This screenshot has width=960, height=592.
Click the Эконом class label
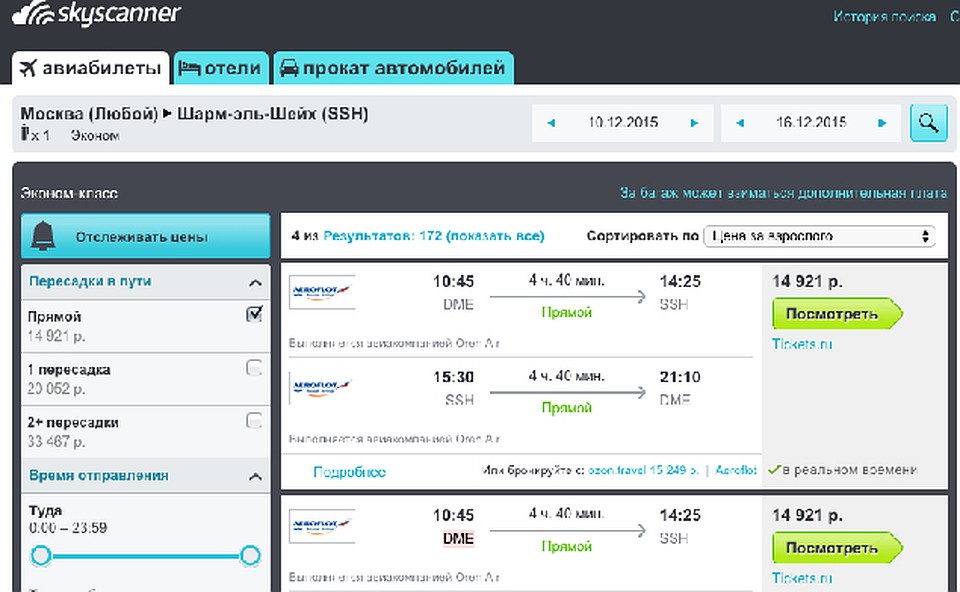(x=95, y=135)
